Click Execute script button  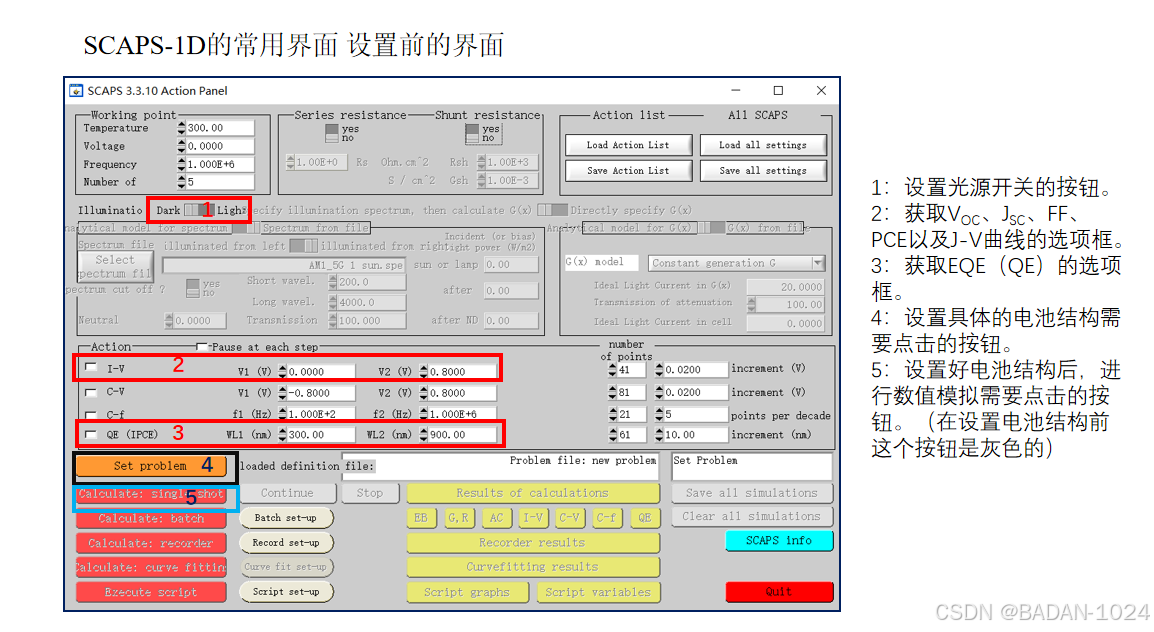(x=151, y=592)
